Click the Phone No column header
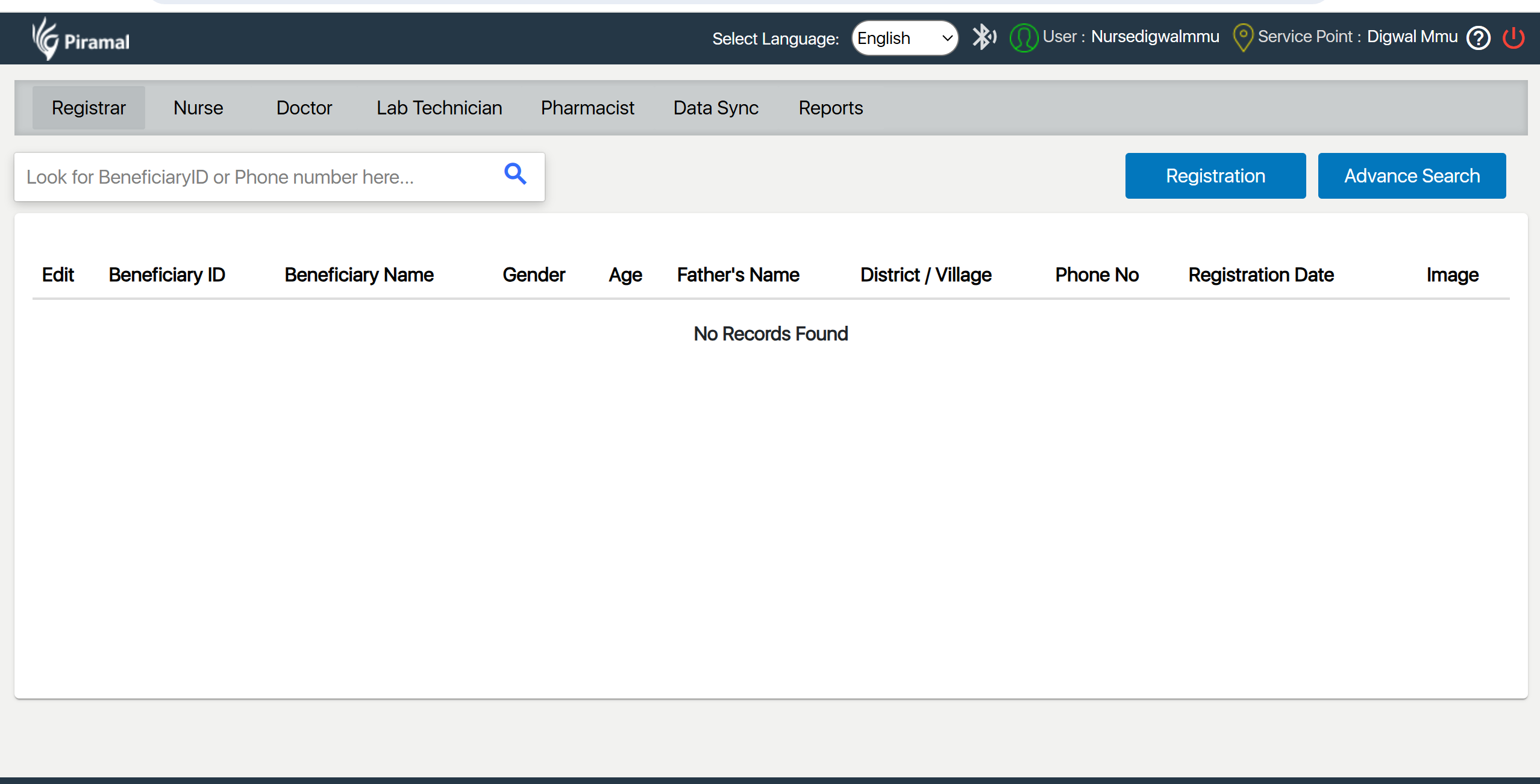 pyautogui.click(x=1097, y=275)
